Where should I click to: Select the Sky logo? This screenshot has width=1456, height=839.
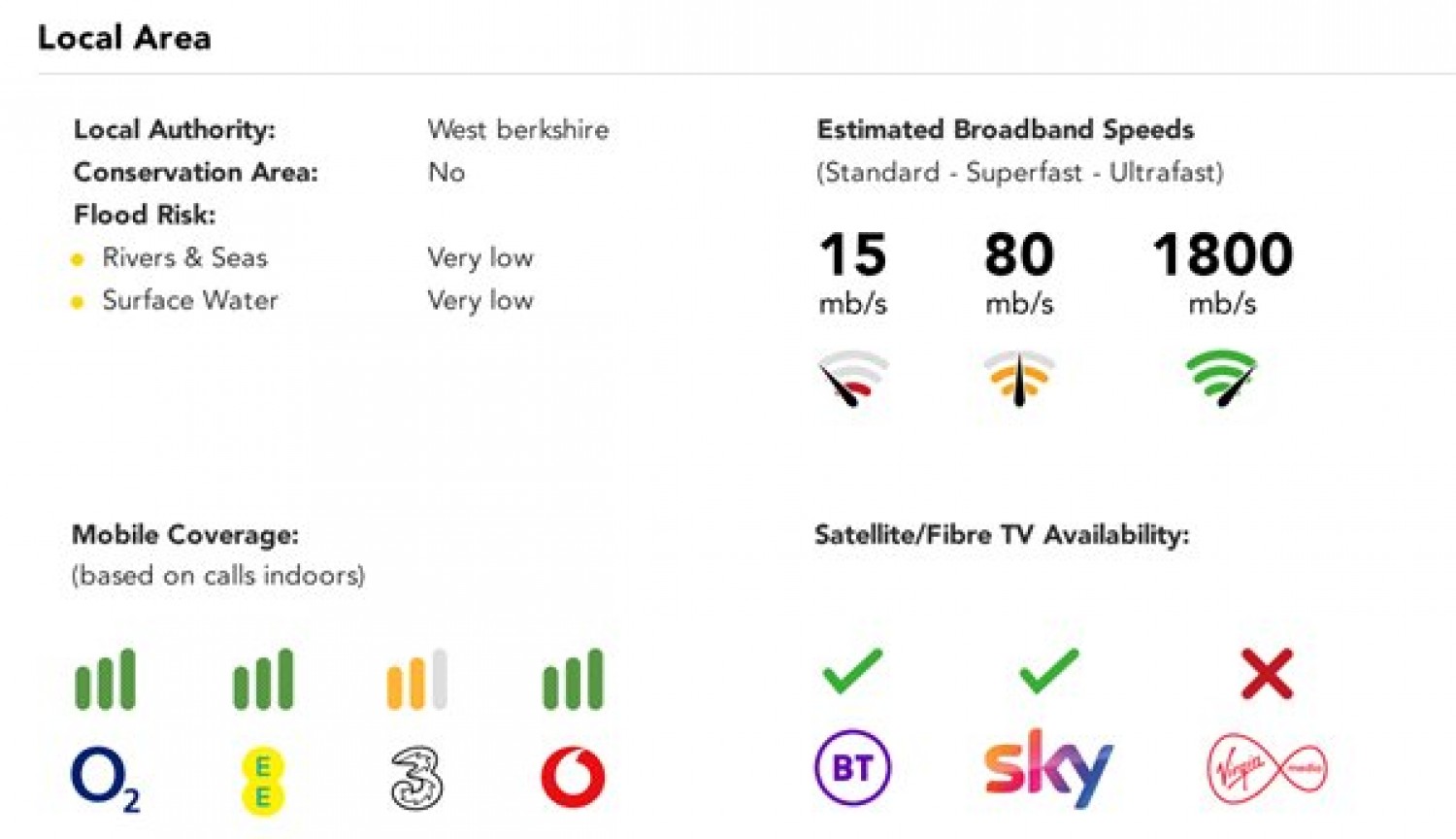pos(1048,768)
